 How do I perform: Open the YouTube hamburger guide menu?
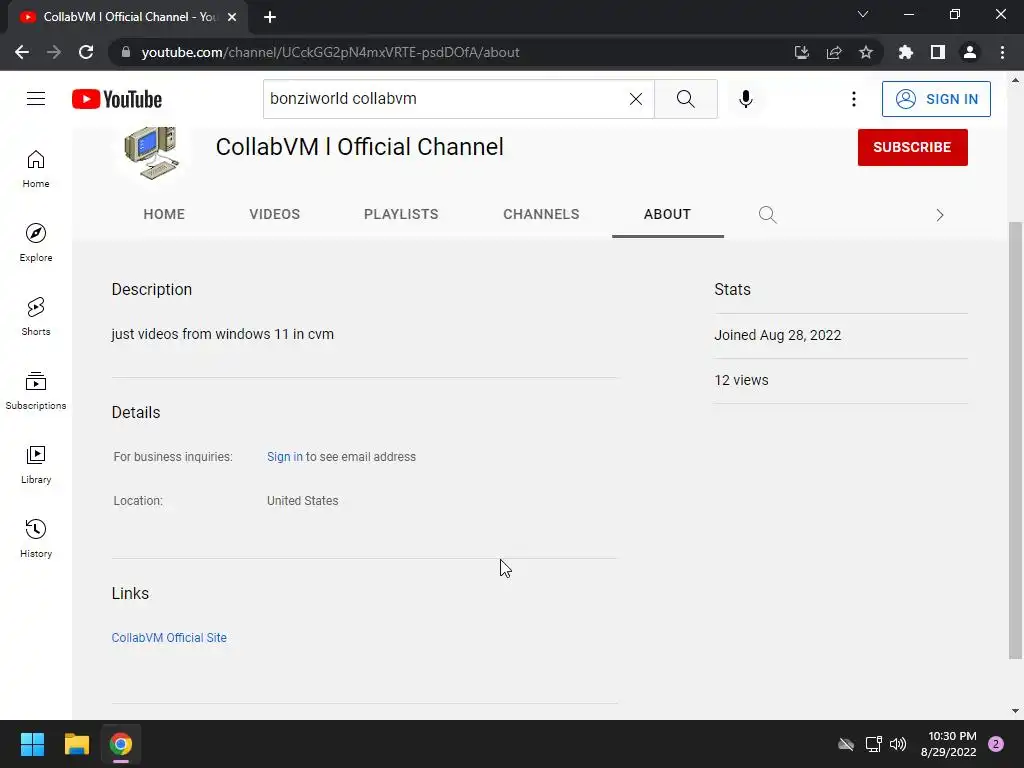click(x=36, y=99)
